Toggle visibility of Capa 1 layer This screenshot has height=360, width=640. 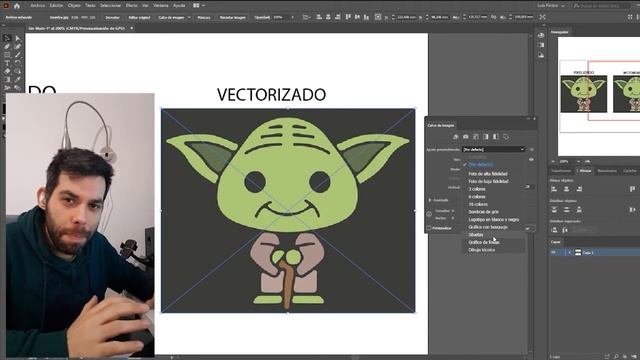tap(554, 253)
